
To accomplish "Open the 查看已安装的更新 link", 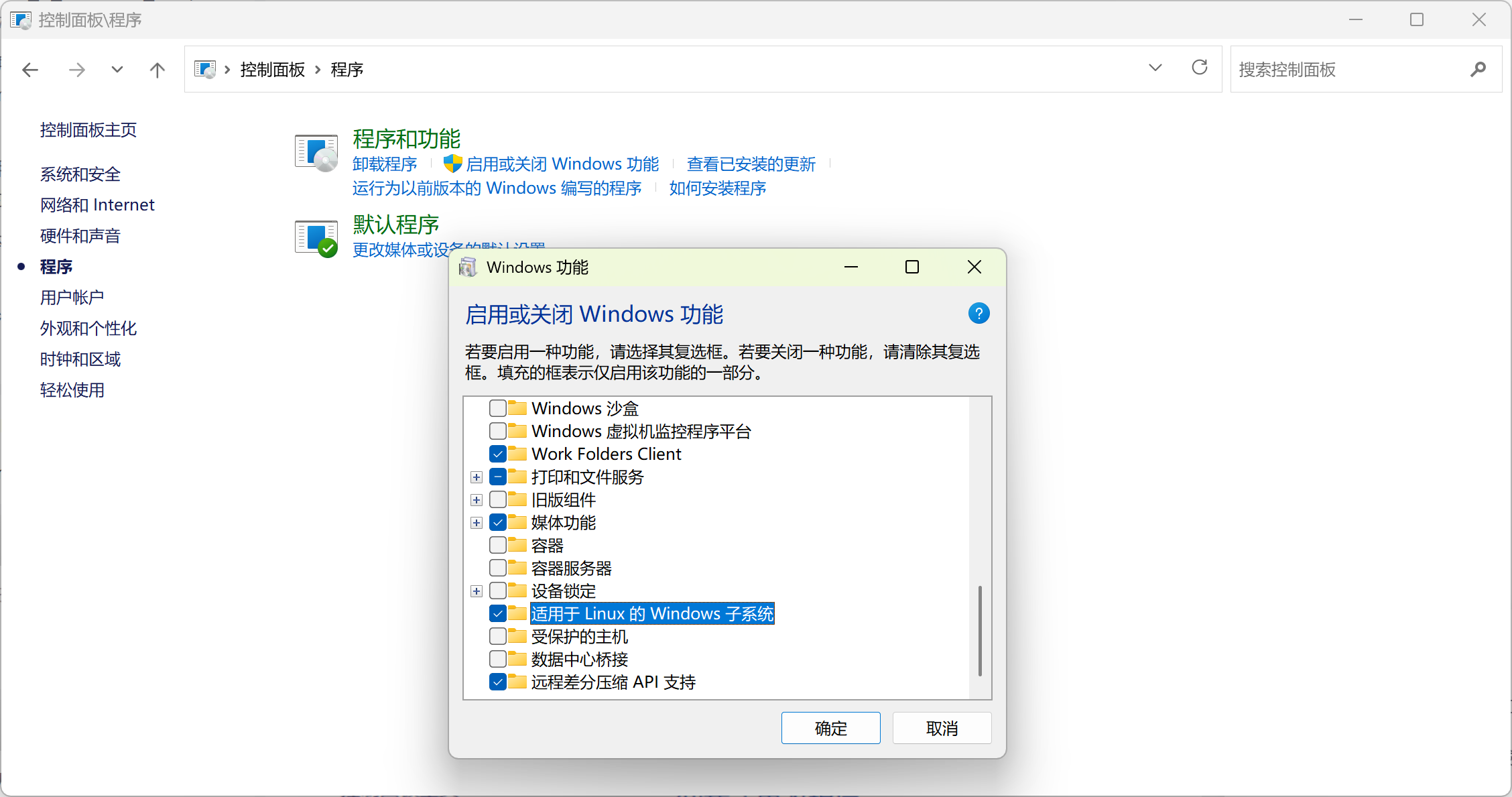I will click(751, 164).
